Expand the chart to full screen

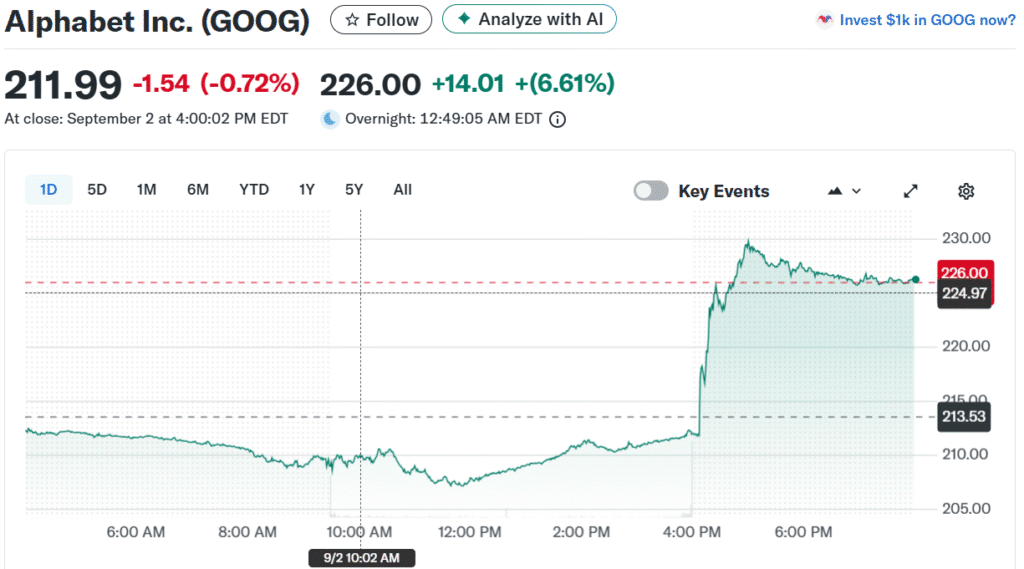pos(910,191)
